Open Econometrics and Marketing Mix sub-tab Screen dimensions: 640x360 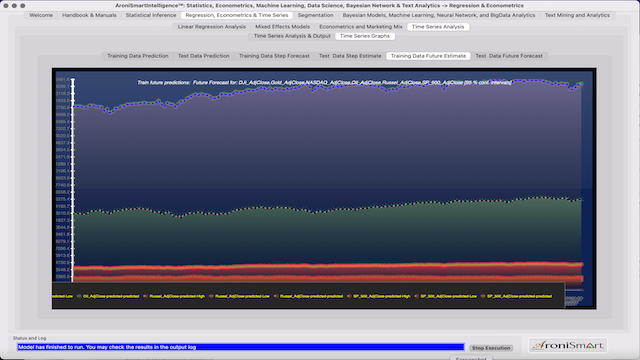tap(360, 27)
